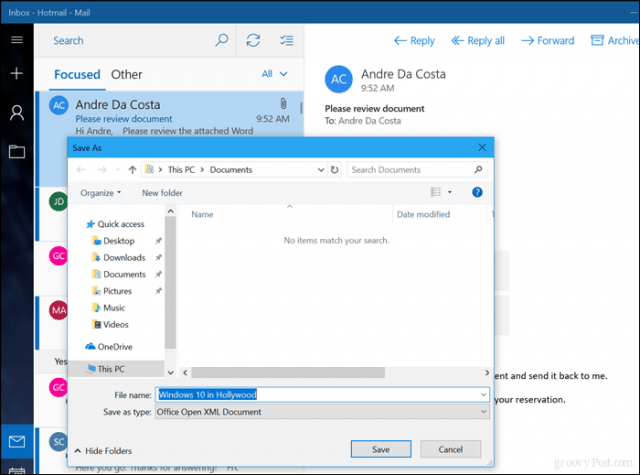Click the search magnifier in Mail
The image size is (640, 475).
tap(222, 40)
